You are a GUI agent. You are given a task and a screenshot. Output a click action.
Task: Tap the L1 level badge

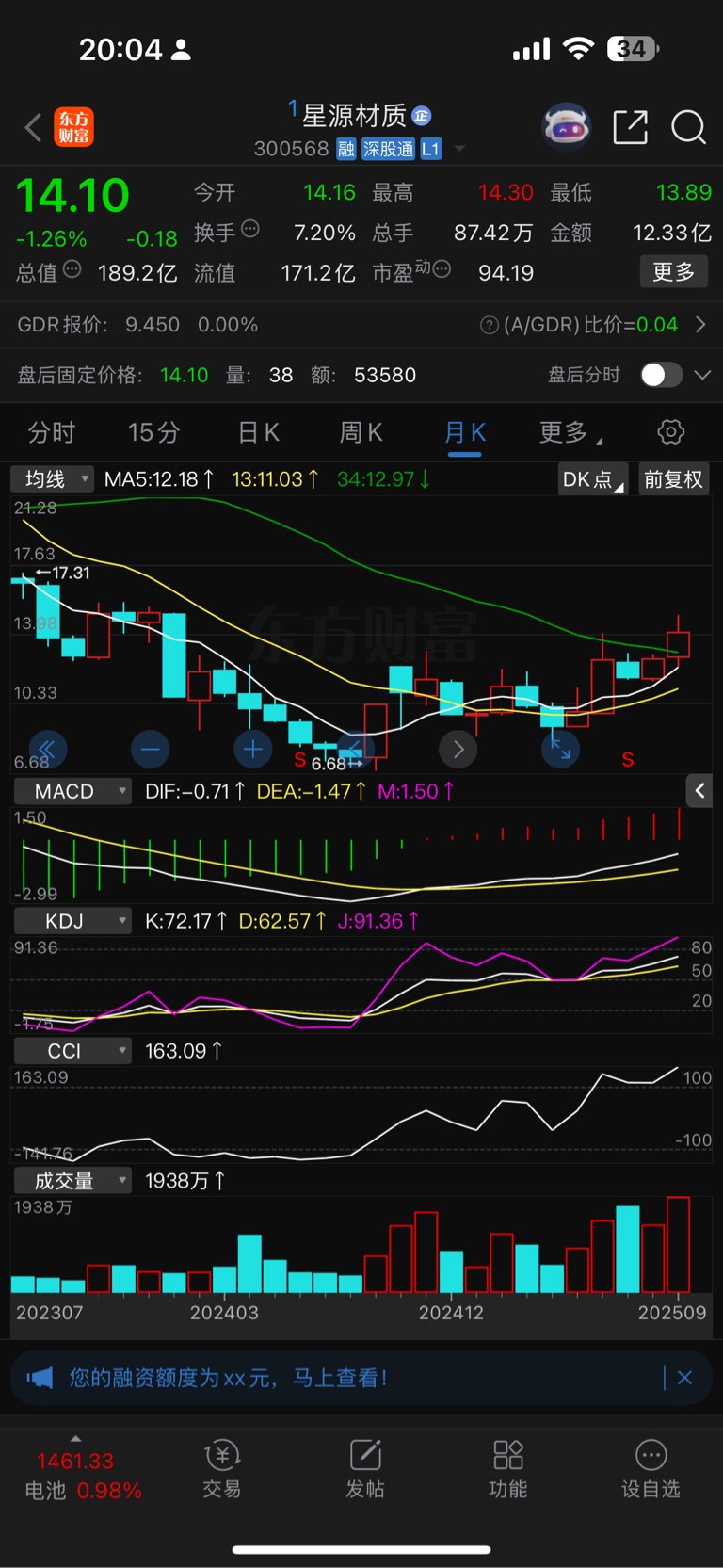tap(430, 149)
